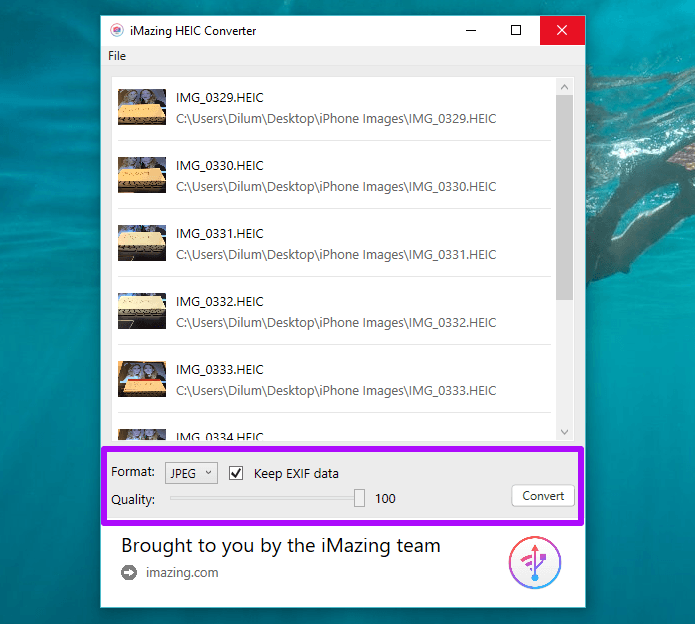Screen dimensions: 695x624
Task: Click the file path of IMG_0333.HEIC
Action: (x=336, y=391)
